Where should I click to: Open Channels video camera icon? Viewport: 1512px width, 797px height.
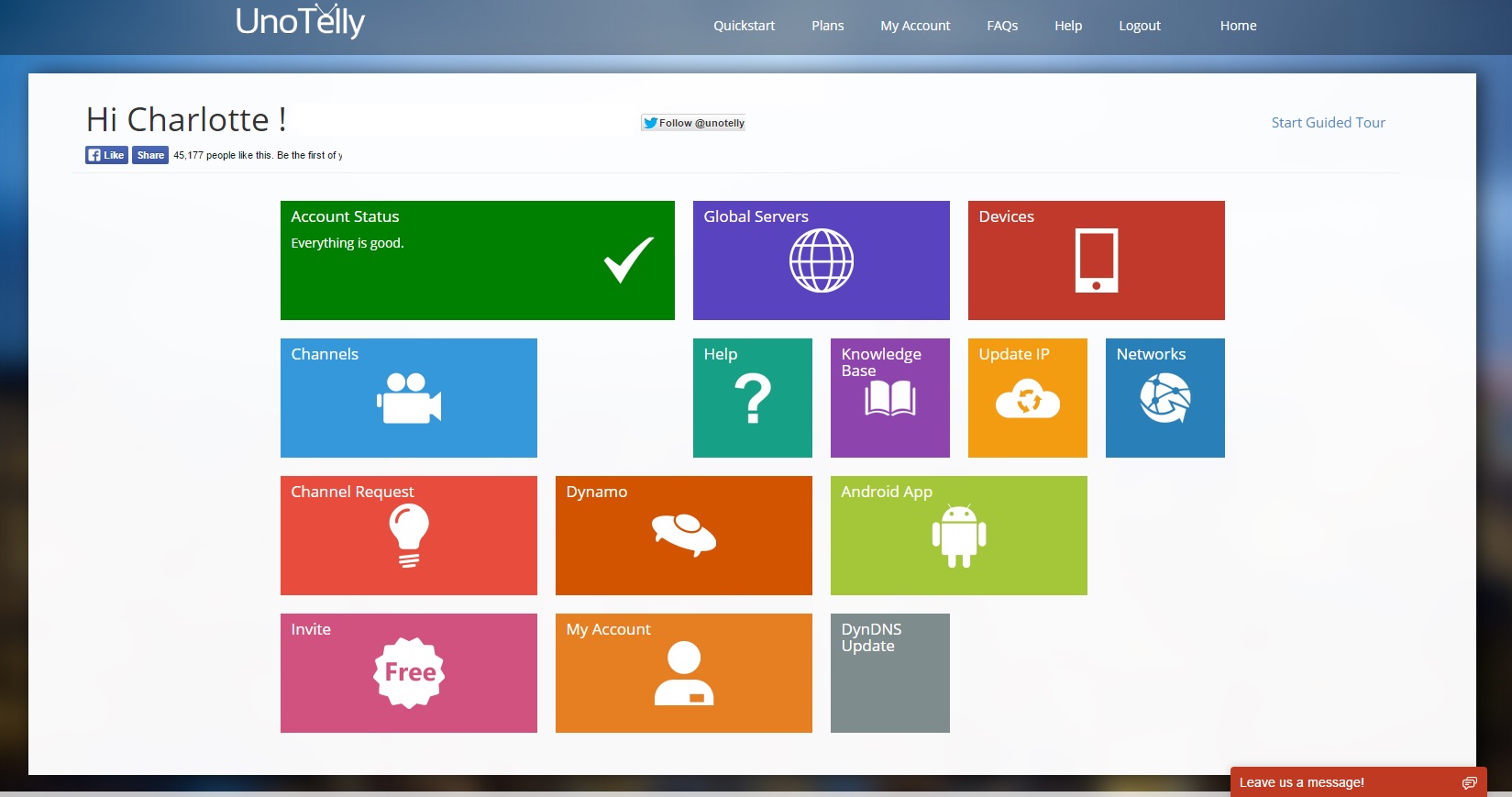pyautogui.click(x=409, y=398)
